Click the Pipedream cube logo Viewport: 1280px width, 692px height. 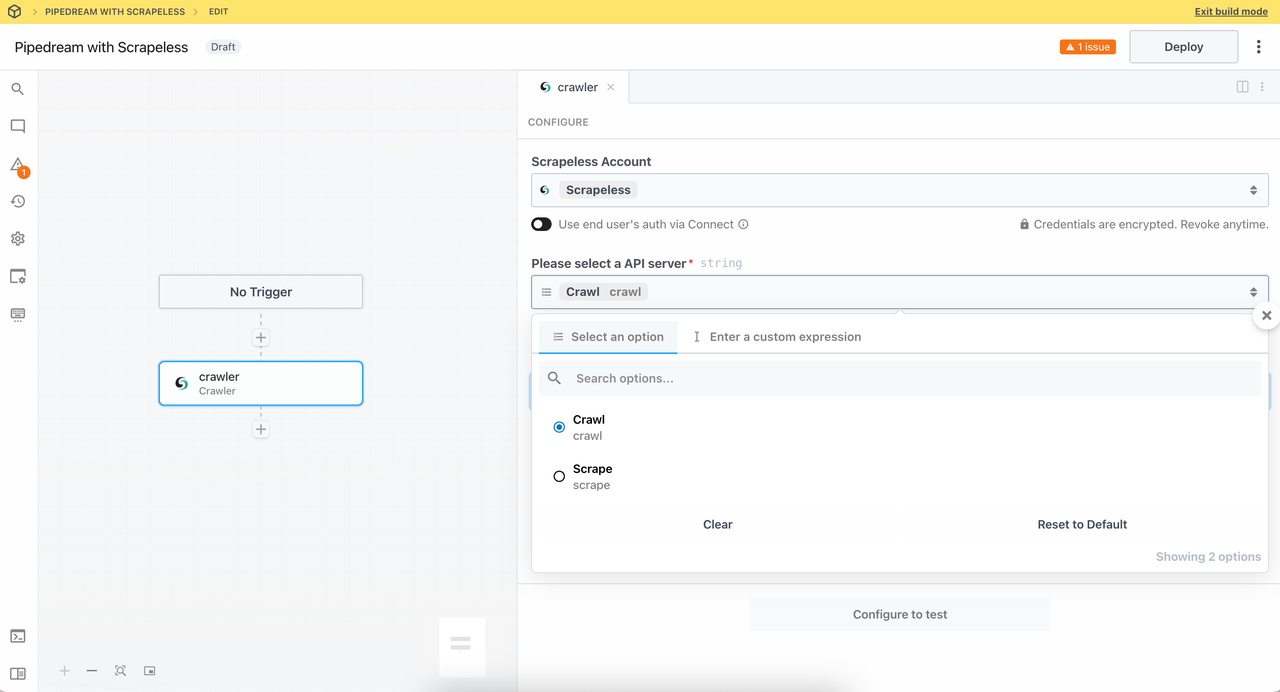14,12
